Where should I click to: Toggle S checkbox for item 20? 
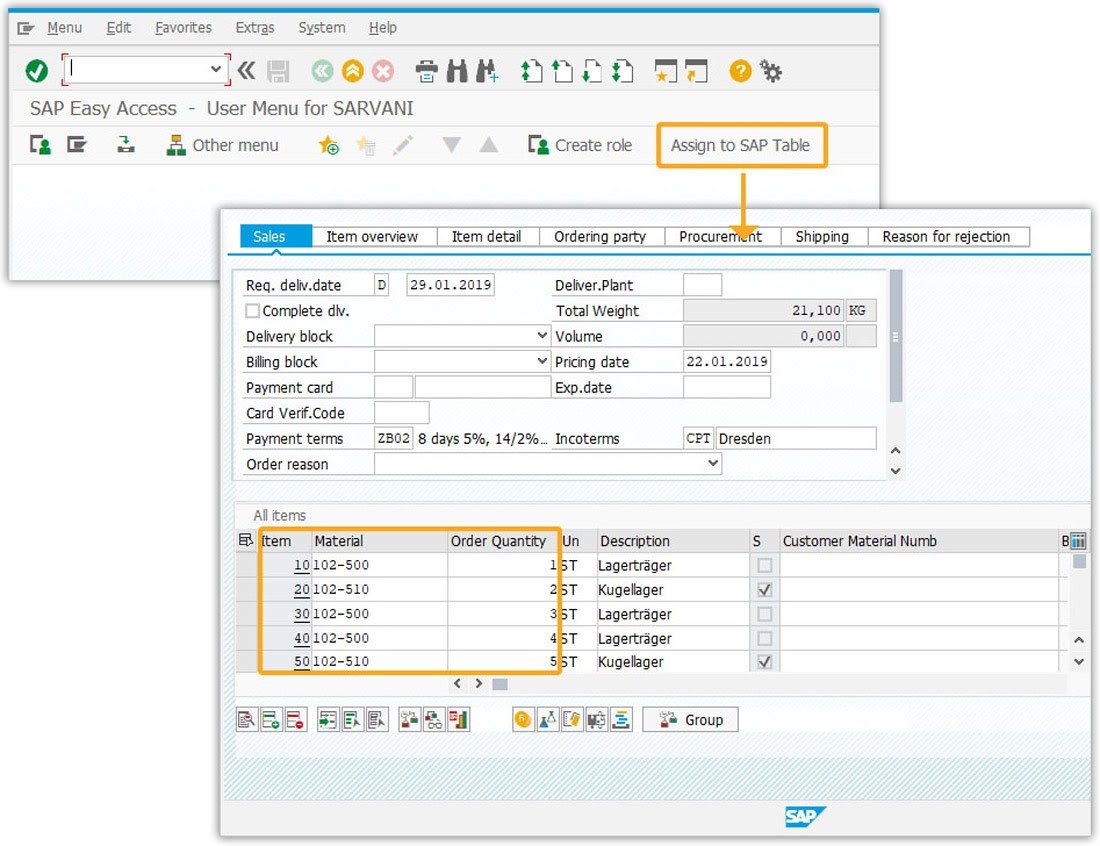(x=765, y=589)
